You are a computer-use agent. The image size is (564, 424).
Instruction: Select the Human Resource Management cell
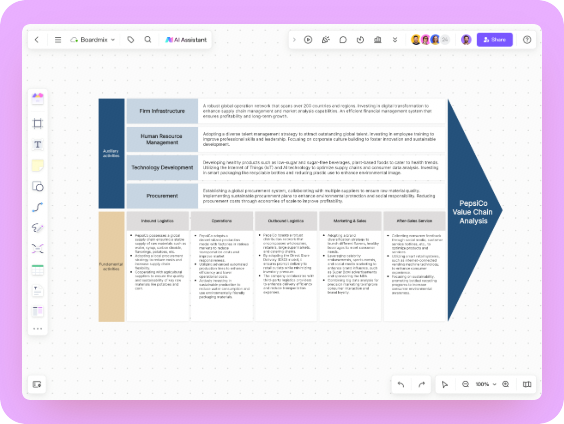tap(162, 139)
